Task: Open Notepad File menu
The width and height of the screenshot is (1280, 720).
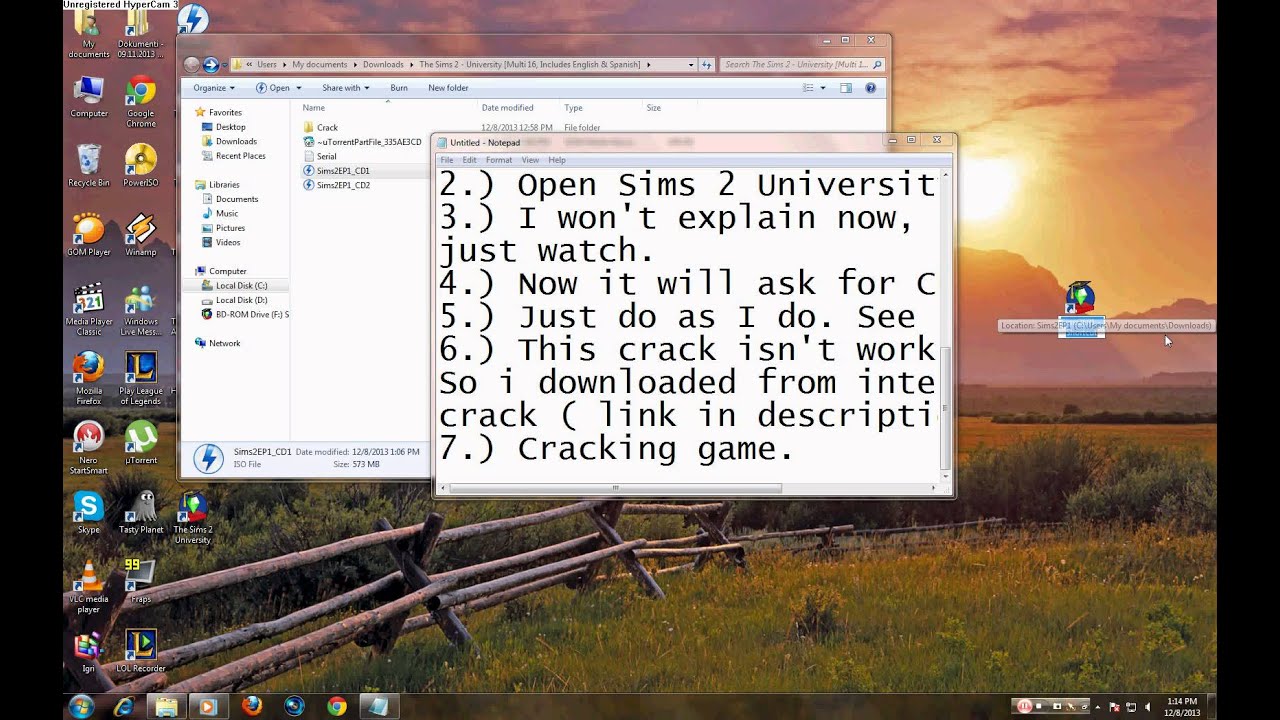Action: click(x=447, y=160)
